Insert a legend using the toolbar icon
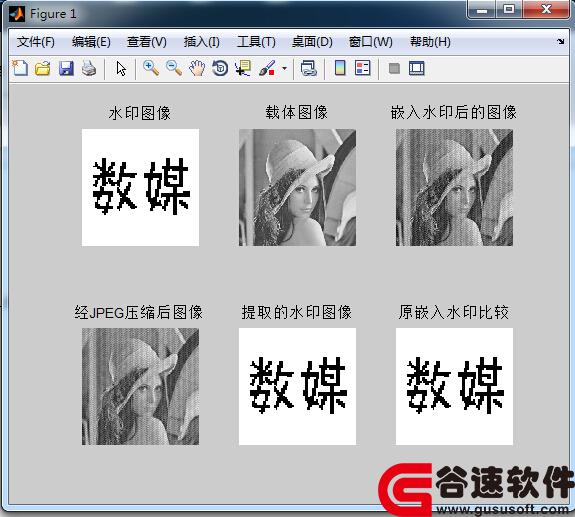The image size is (575, 517). pyautogui.click(x=363, y=68)
